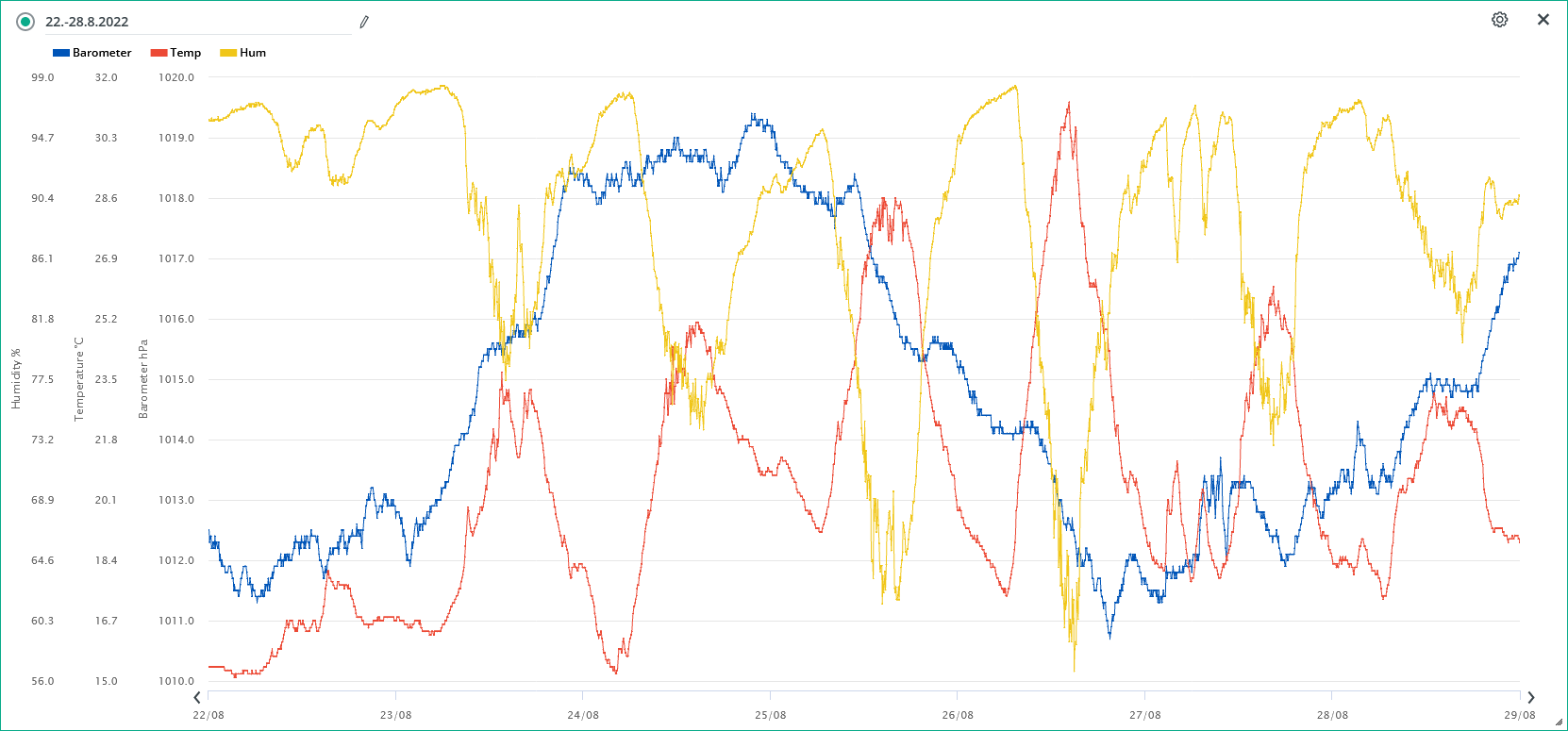Click the 25/08 date axis marker
The image size is (1568, 731).
point(770,715)
